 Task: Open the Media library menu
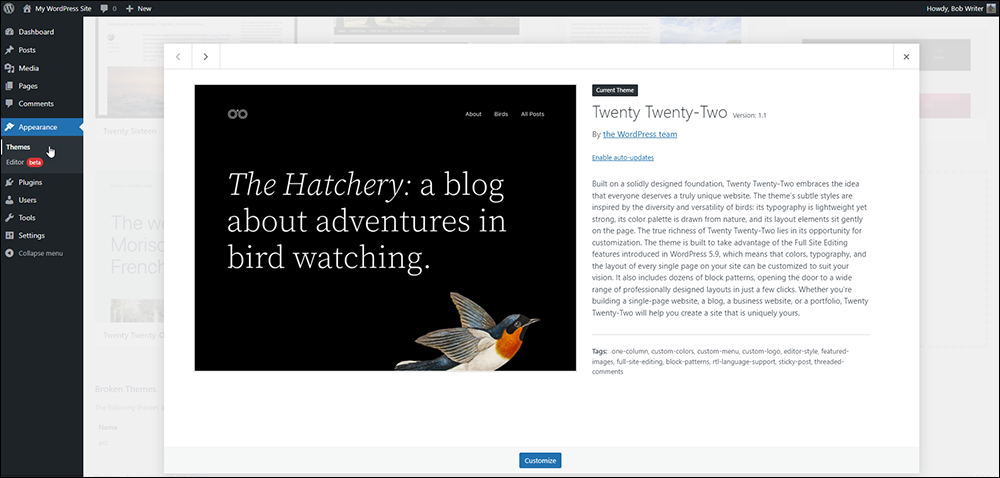point(41,68)
